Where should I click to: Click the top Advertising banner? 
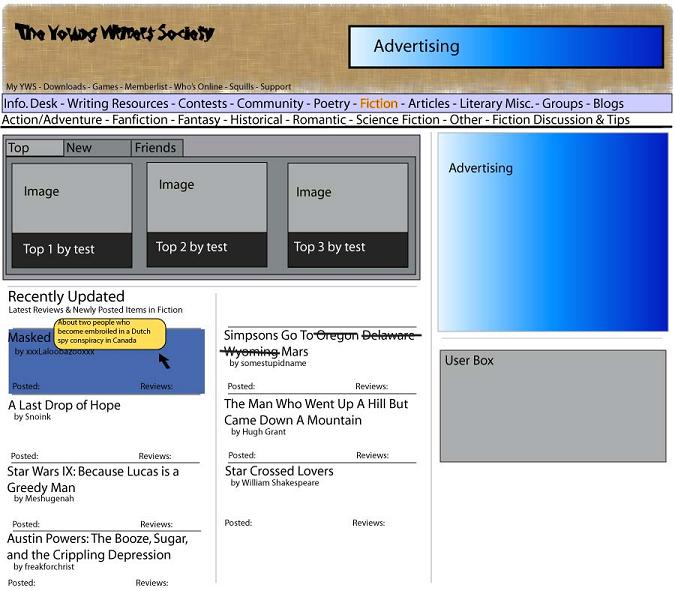[506, 47]
